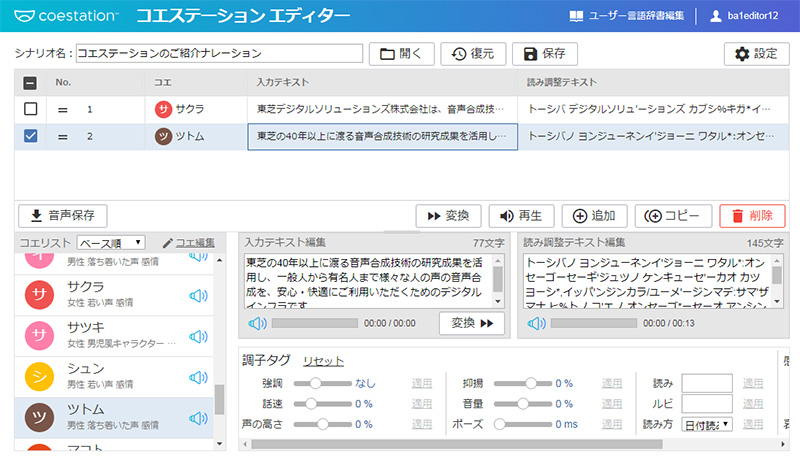
Task: Click the コピー copy button
Action: [673, 216]
